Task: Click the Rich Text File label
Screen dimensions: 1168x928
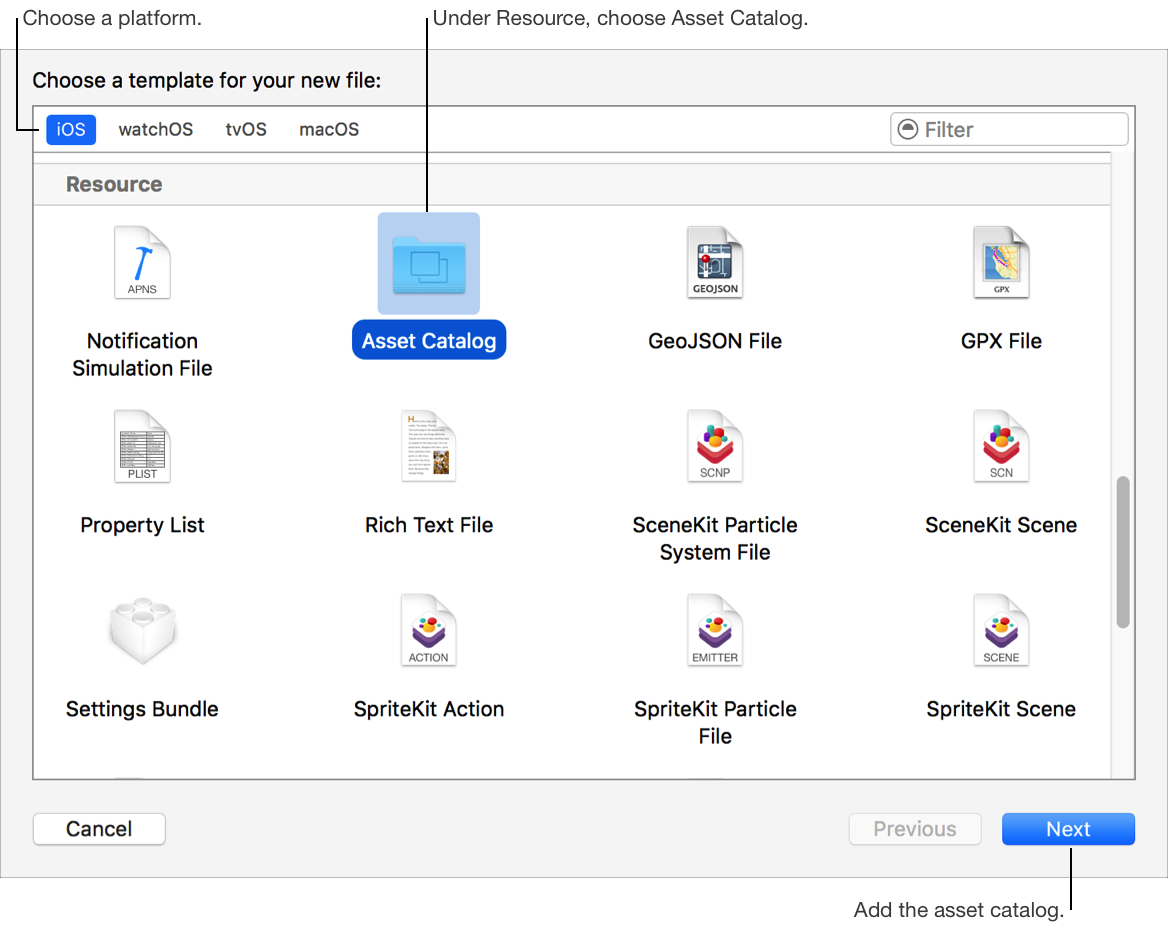Action: (429, 525)
